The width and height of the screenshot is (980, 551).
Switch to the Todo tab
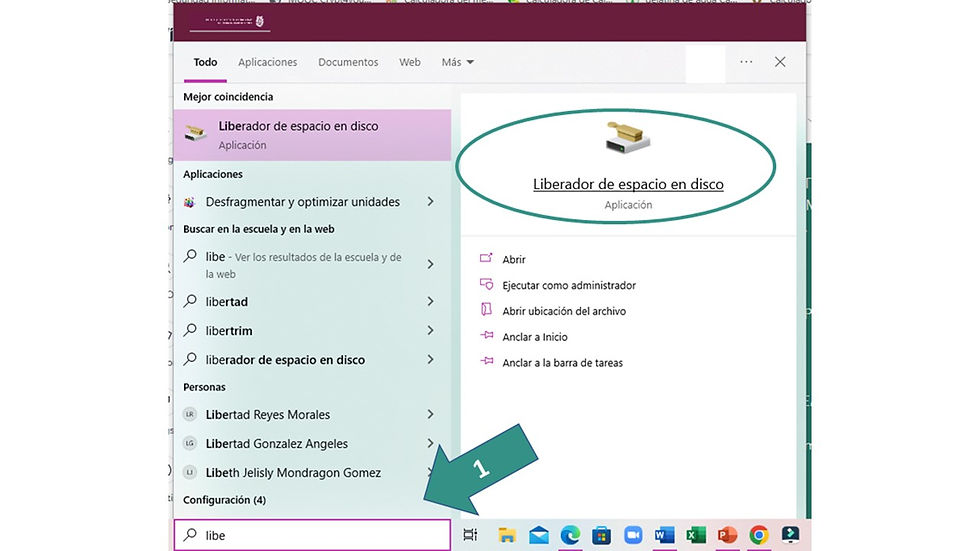point(205,62)
